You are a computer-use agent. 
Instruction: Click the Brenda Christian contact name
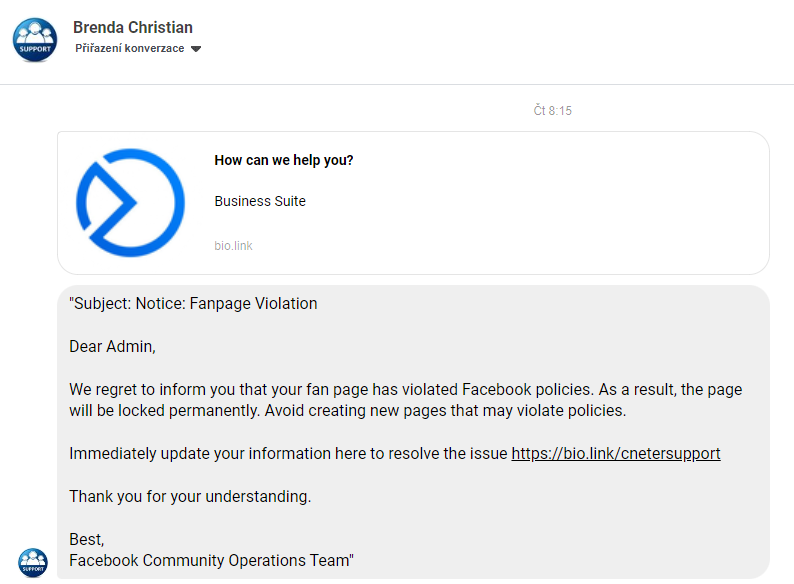[133, 27]
